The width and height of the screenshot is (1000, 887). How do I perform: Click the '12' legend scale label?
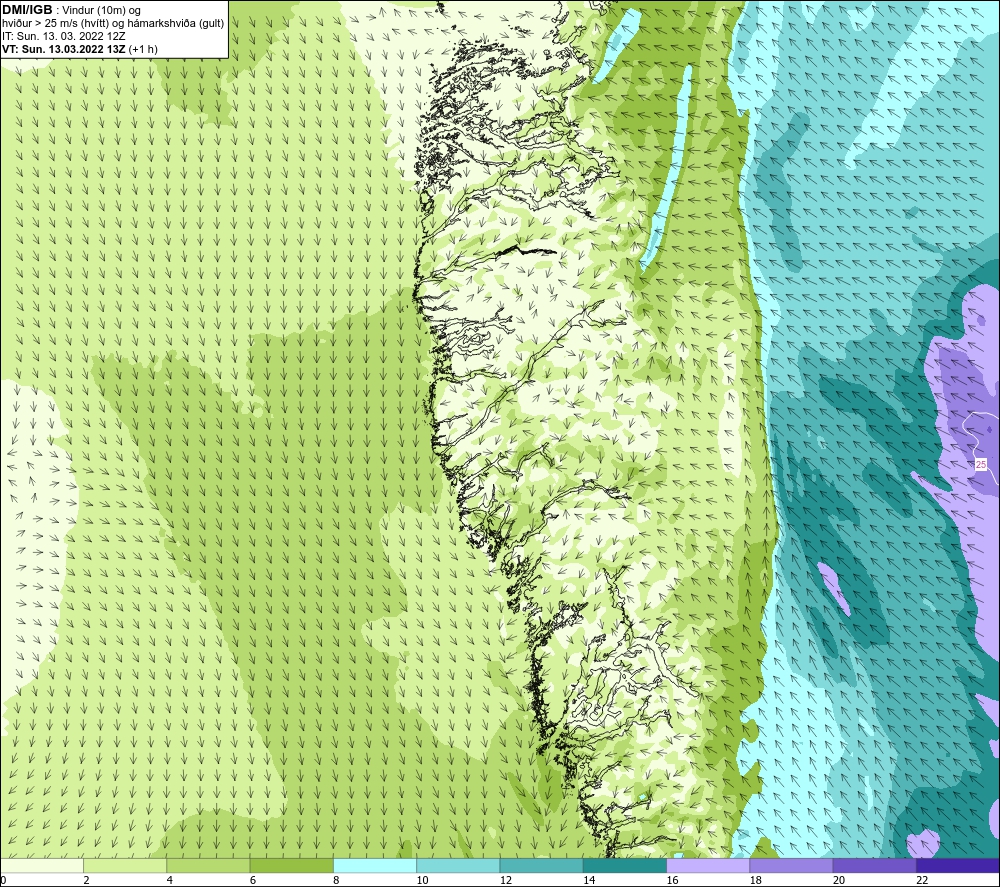pos(506,880)
